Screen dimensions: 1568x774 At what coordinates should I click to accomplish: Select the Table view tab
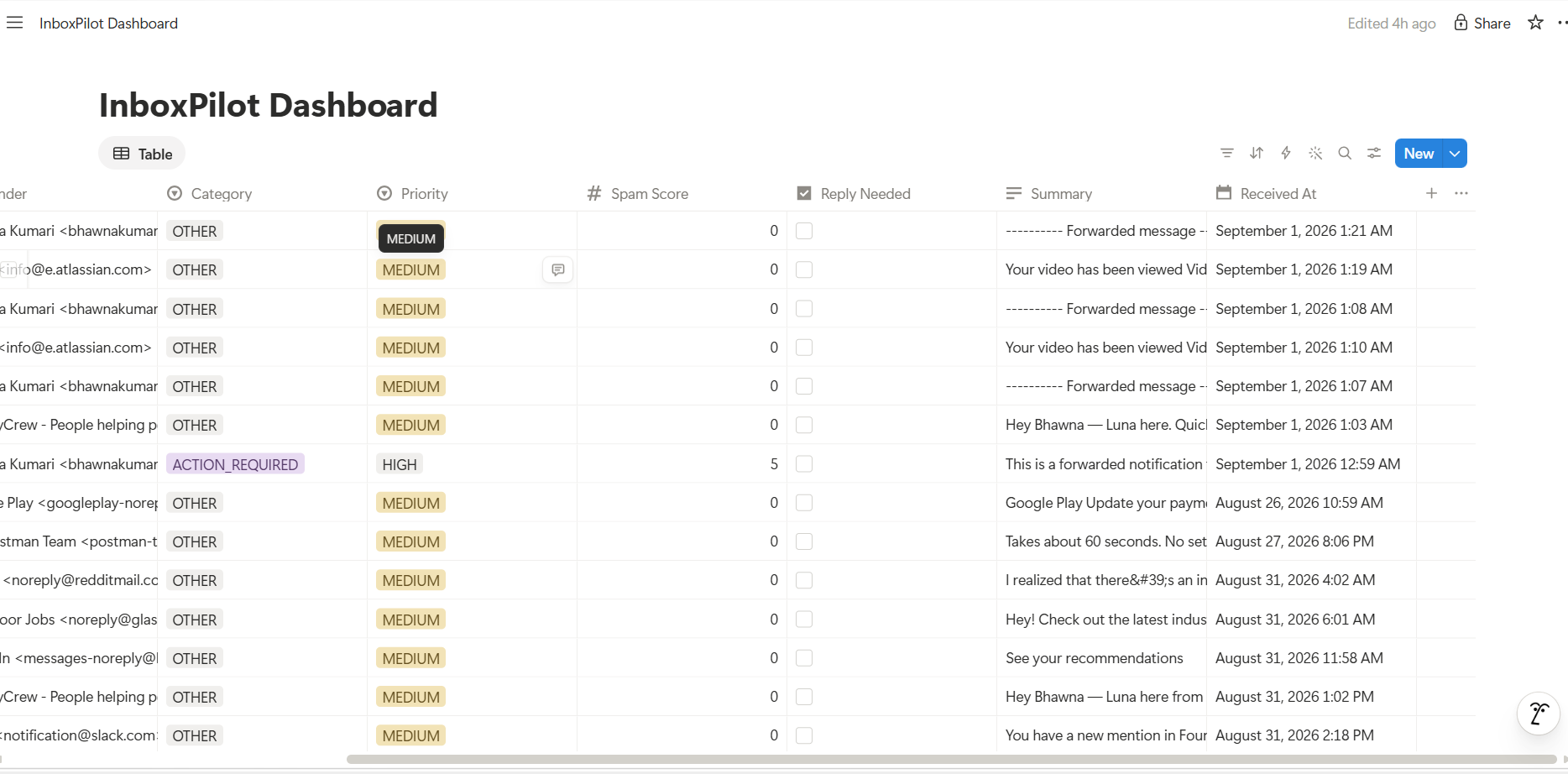point(143,154)
